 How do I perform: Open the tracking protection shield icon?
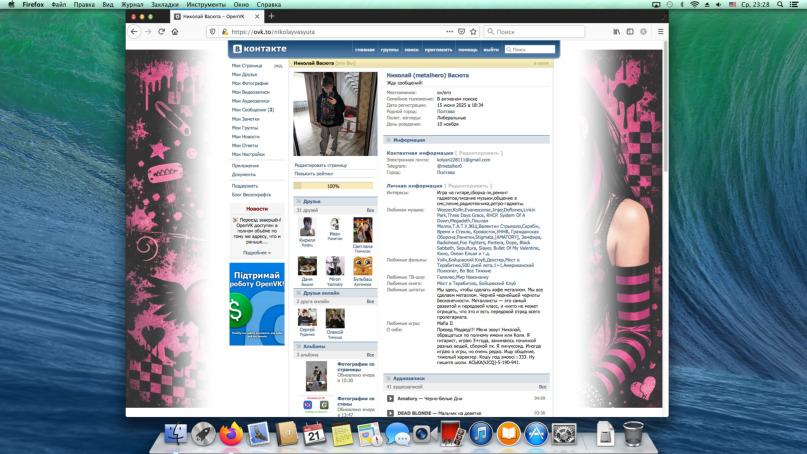click(x=213, y=31)
